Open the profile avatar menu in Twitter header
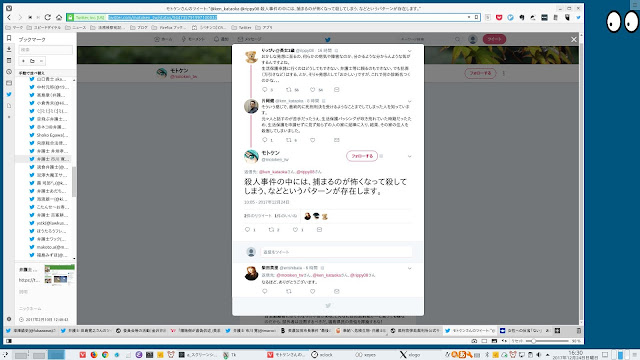The height and width of the screenshot is (360, 640). (473, 39)
